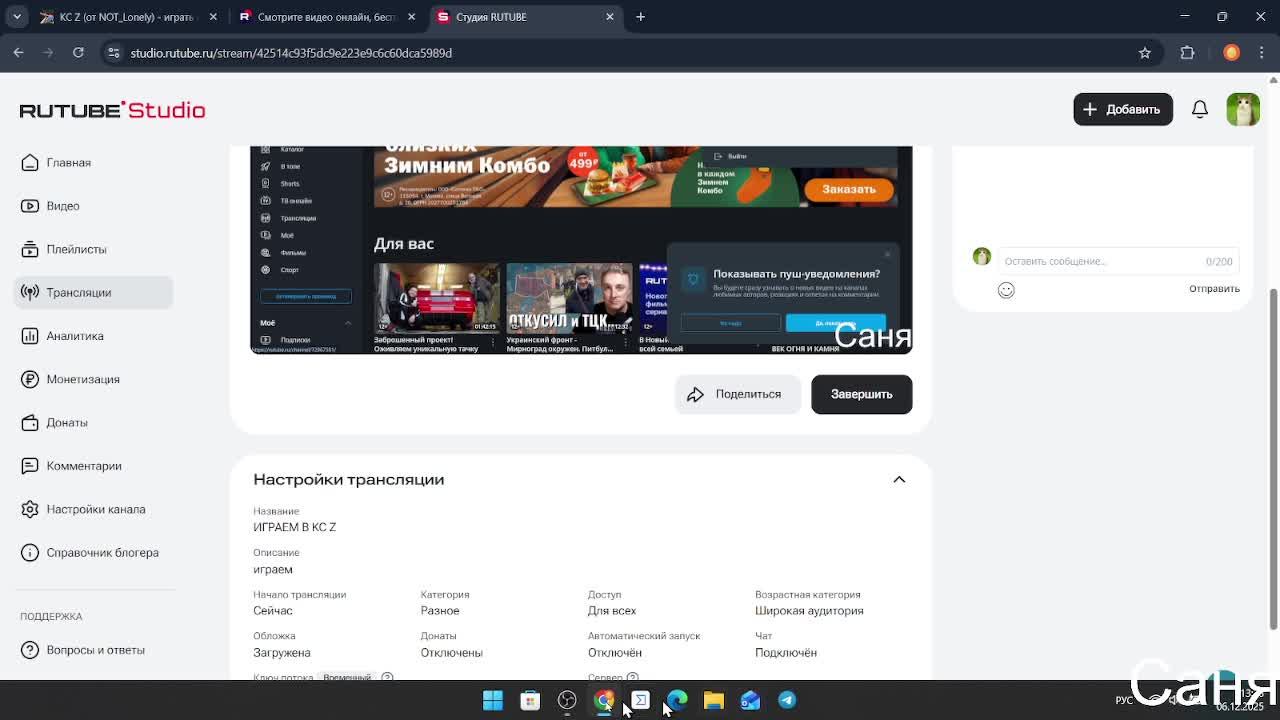View site information icon in the address bar
The width and height of the screenshot is (1280, 720).
pyautogui.click(x=113, y=53)
